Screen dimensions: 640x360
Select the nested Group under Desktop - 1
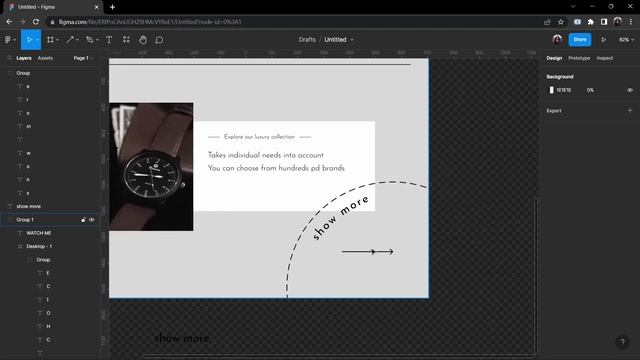[50, 260]
